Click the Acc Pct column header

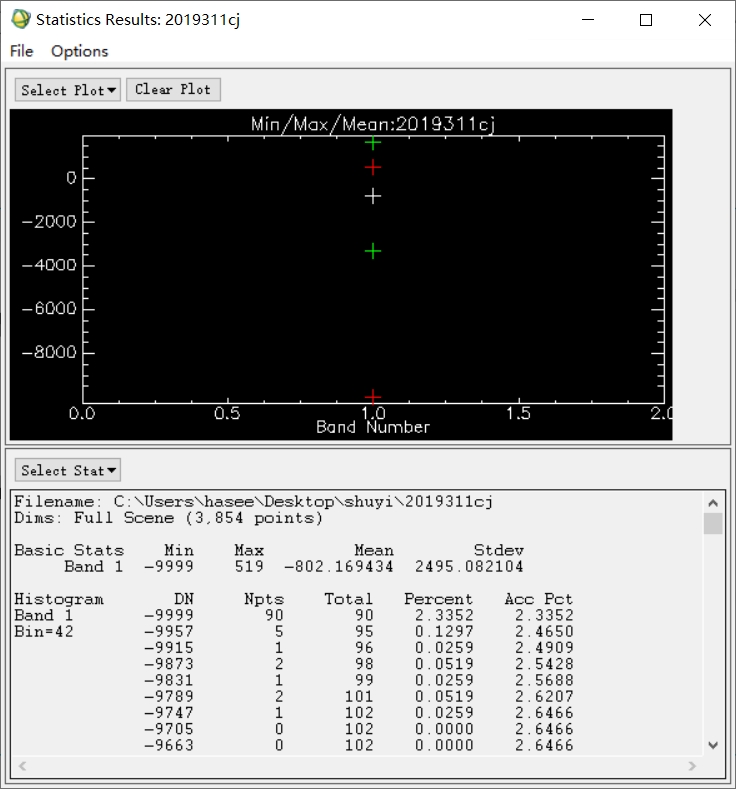tap(539, 599)
